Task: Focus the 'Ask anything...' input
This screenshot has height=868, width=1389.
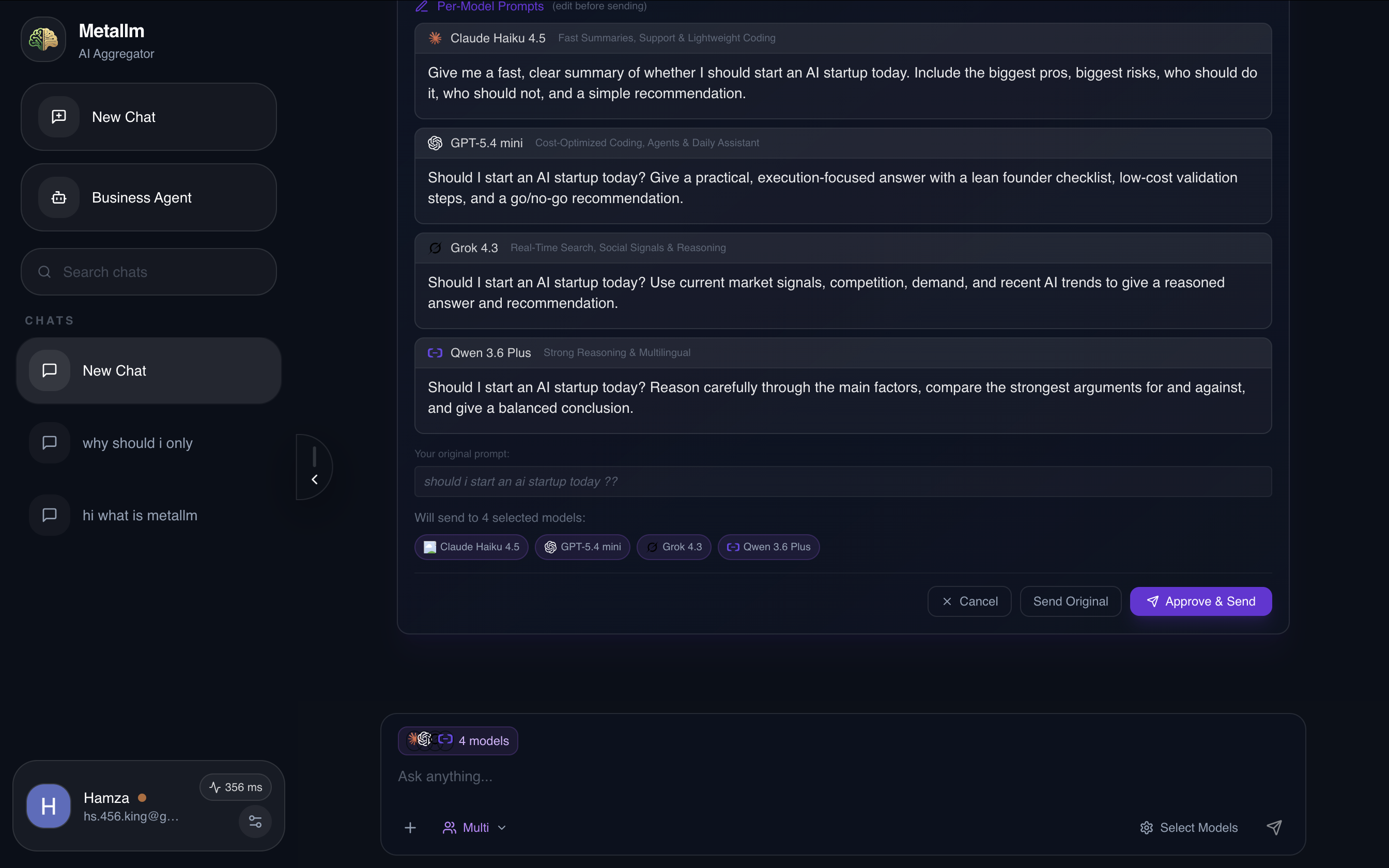Action: 843,777
